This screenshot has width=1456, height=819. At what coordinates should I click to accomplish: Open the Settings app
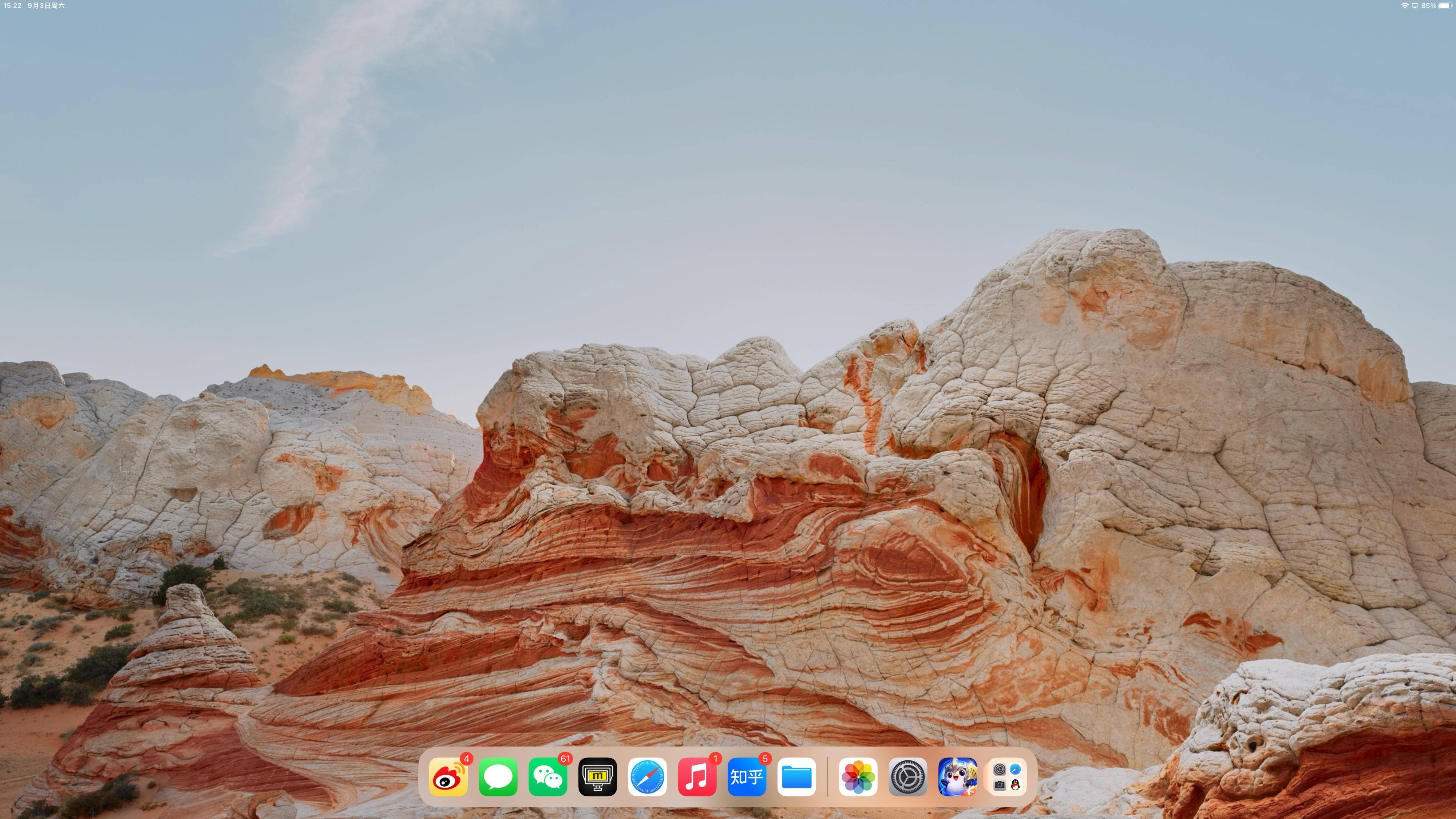(908, 777)
